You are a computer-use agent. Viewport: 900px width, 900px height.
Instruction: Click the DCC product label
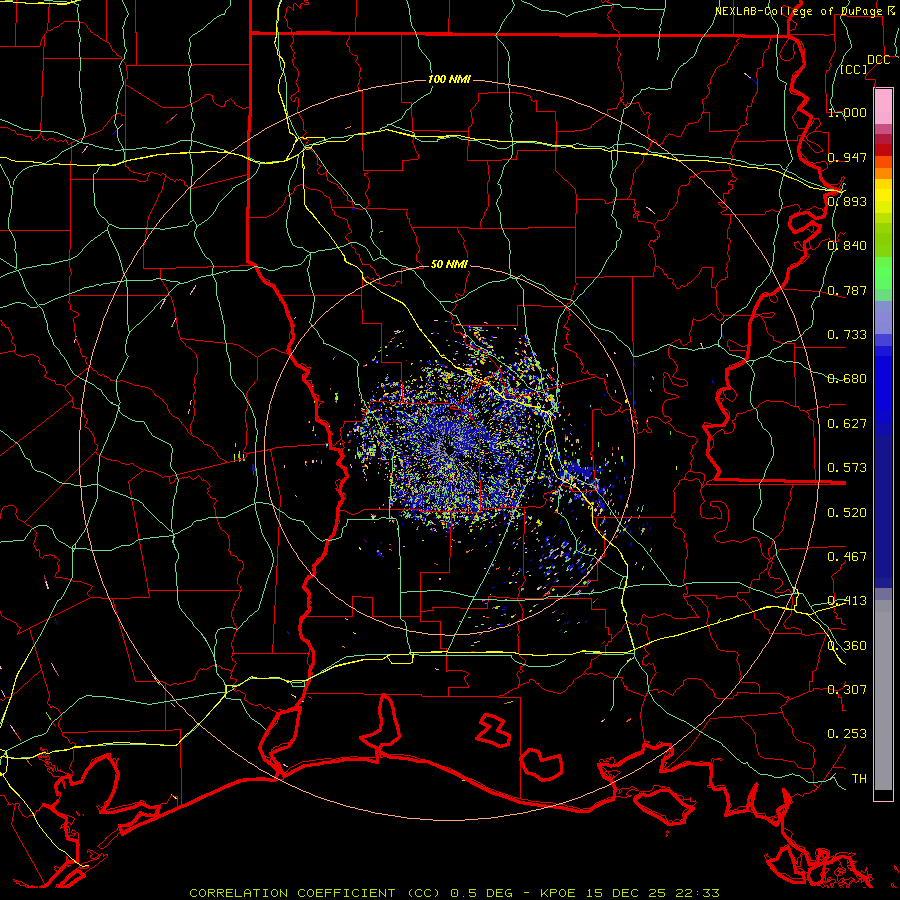pyautogui.click(x=878, y=59)
